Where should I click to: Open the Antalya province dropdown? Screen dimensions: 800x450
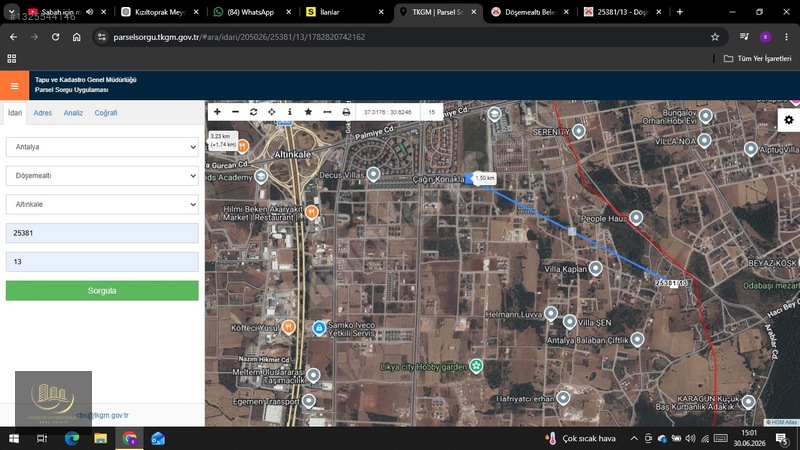point(102,147)
